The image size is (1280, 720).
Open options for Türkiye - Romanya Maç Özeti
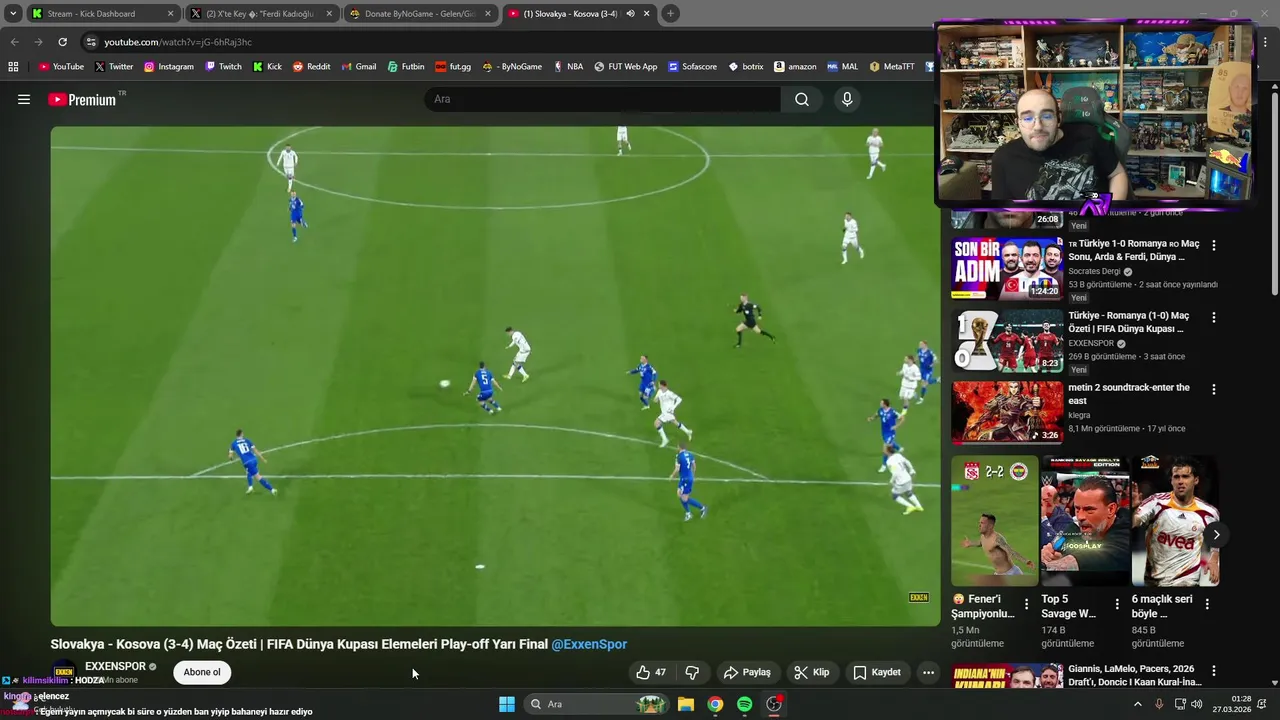coord(1214,317)
